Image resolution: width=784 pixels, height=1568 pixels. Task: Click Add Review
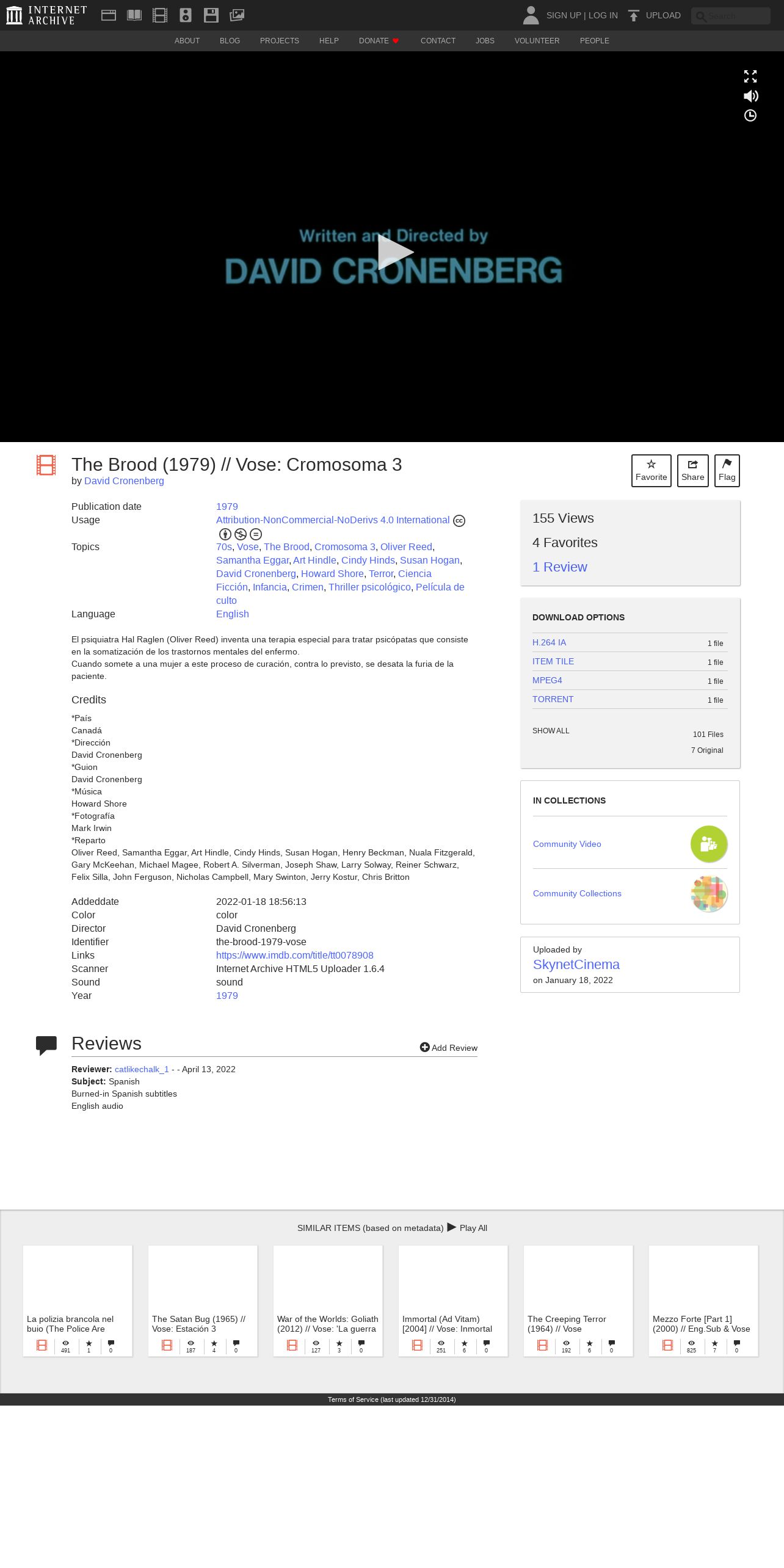[449, 1048]
